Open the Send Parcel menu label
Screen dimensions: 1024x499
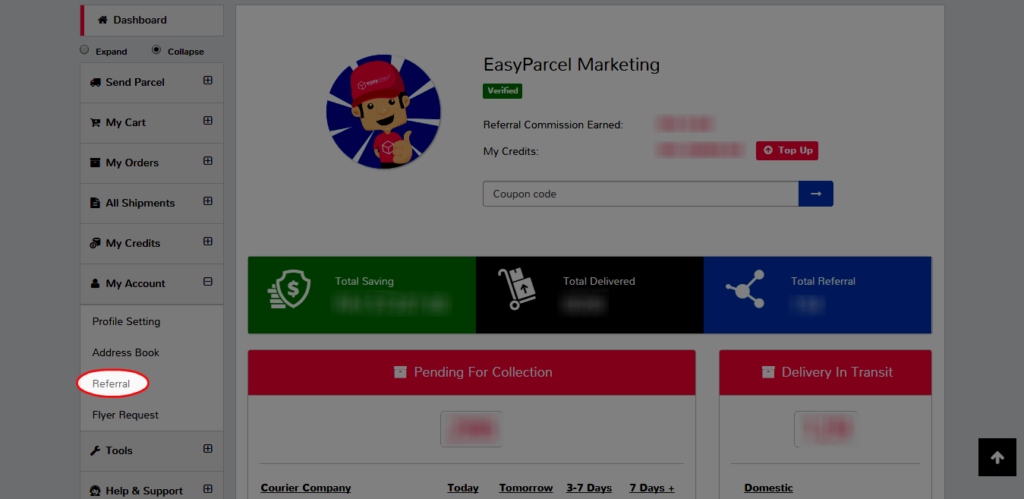click(135, 82)
